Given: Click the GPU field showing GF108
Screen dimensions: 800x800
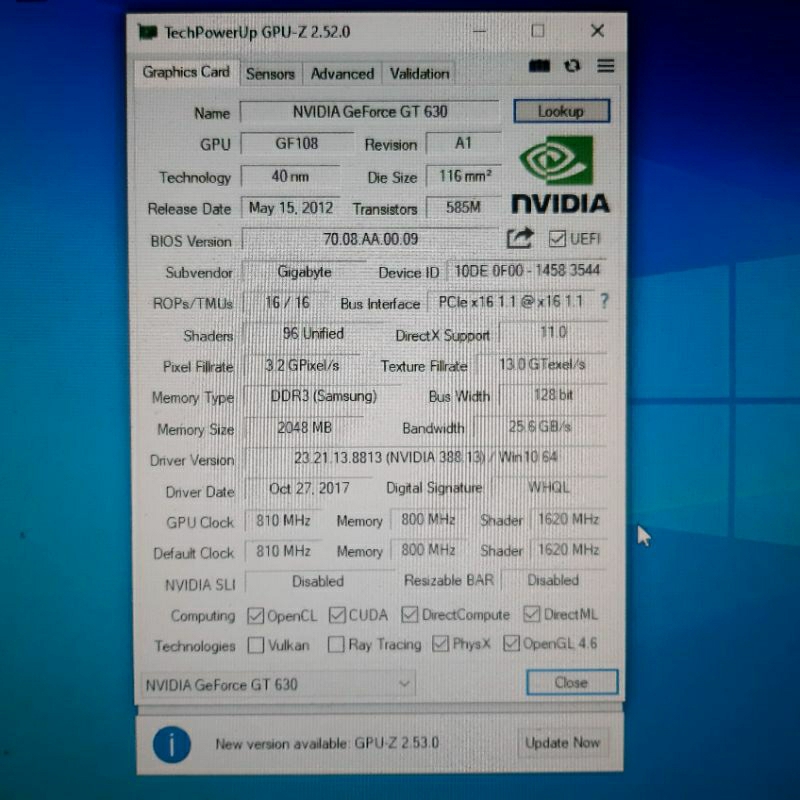Looking at the screenshot, I should (297, 143).
